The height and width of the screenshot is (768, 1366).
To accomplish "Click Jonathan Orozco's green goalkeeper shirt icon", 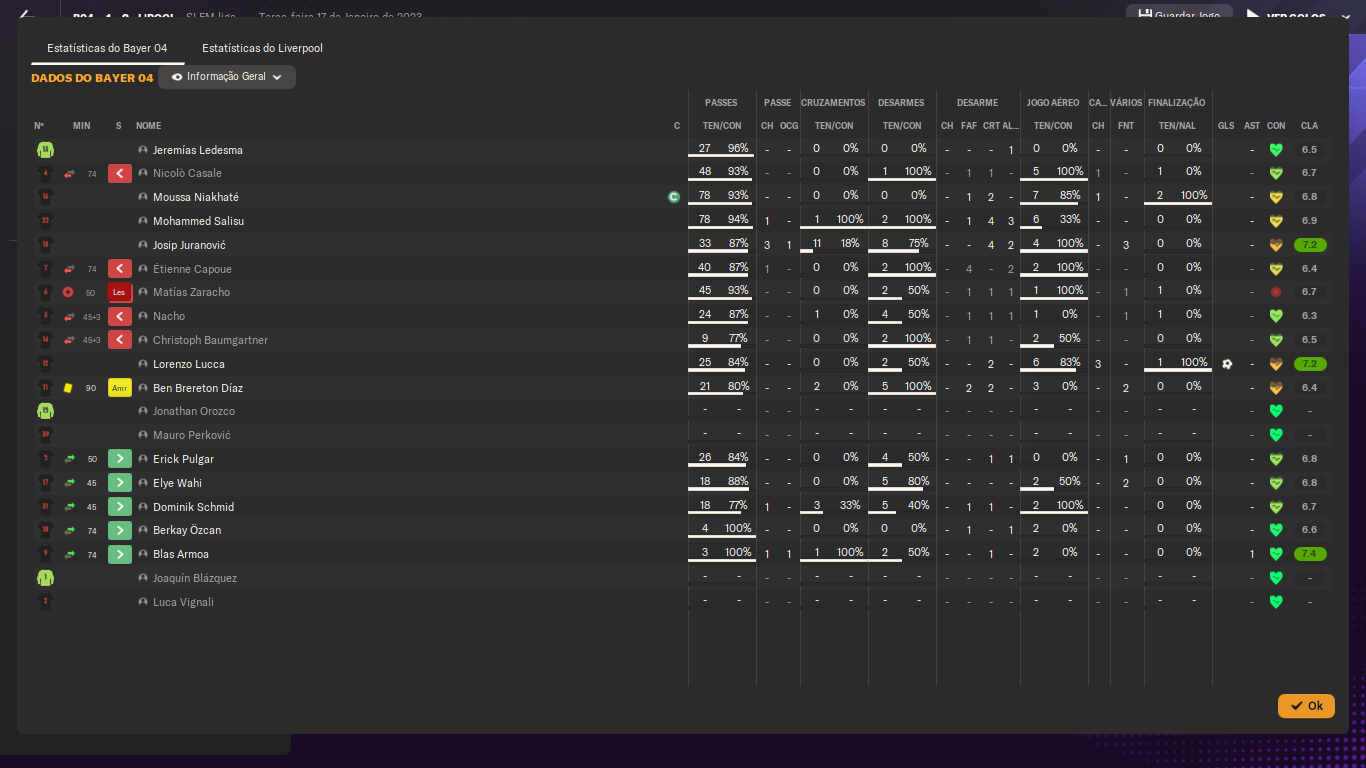I will point(45,411).
